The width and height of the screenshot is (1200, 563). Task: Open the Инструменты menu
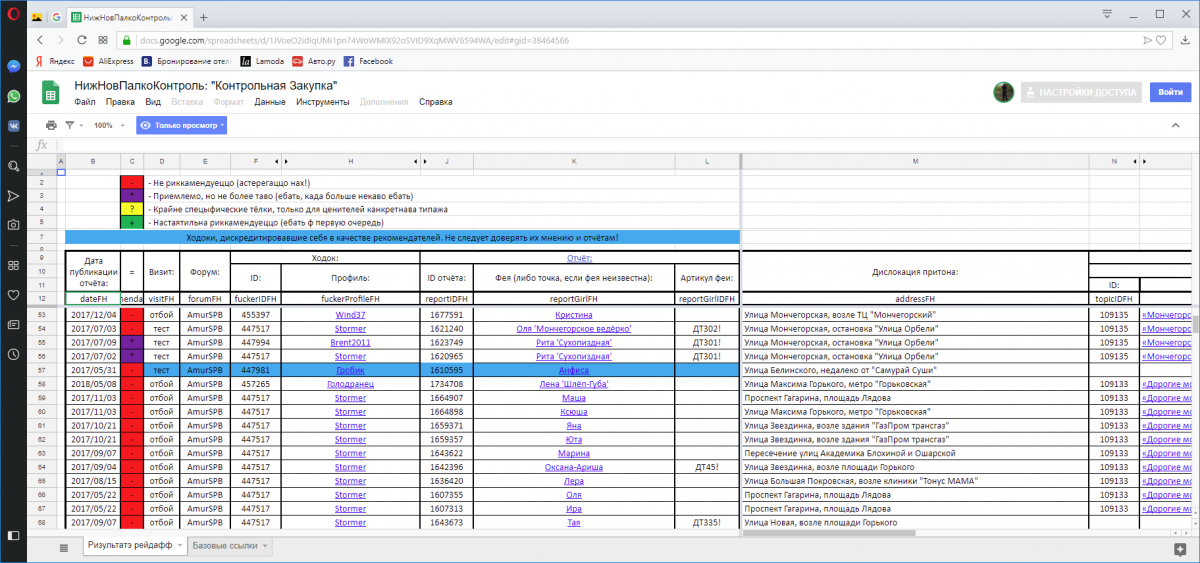point(322,102)
